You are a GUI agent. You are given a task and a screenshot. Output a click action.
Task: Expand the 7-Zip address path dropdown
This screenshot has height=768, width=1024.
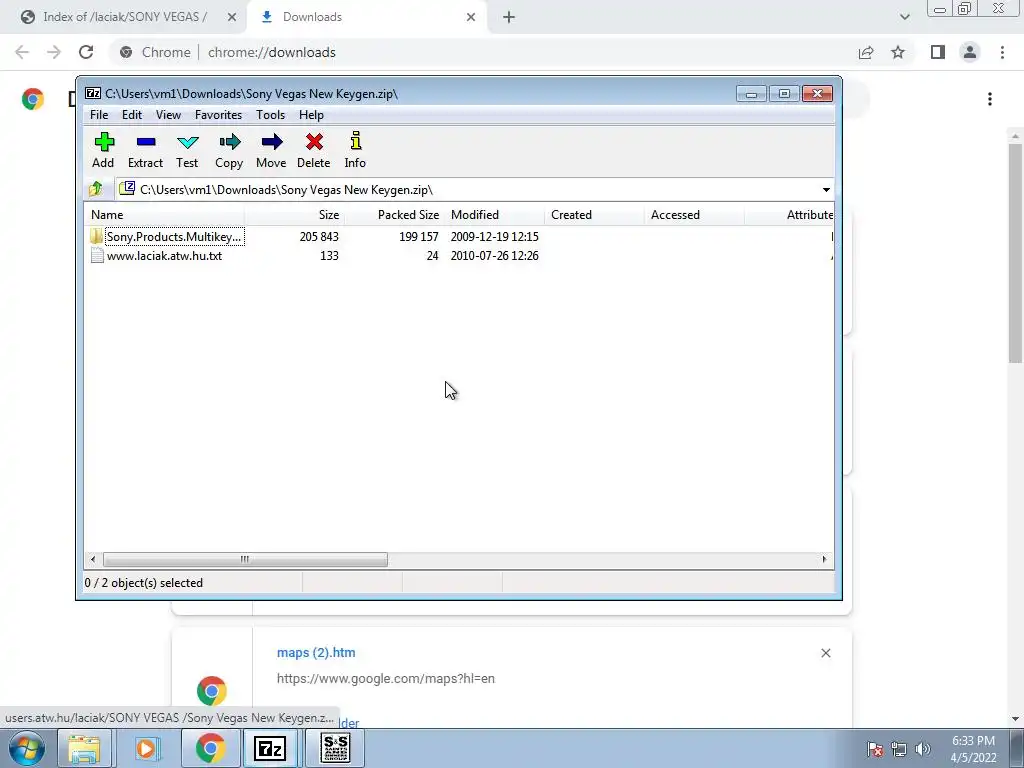[826, 190]
